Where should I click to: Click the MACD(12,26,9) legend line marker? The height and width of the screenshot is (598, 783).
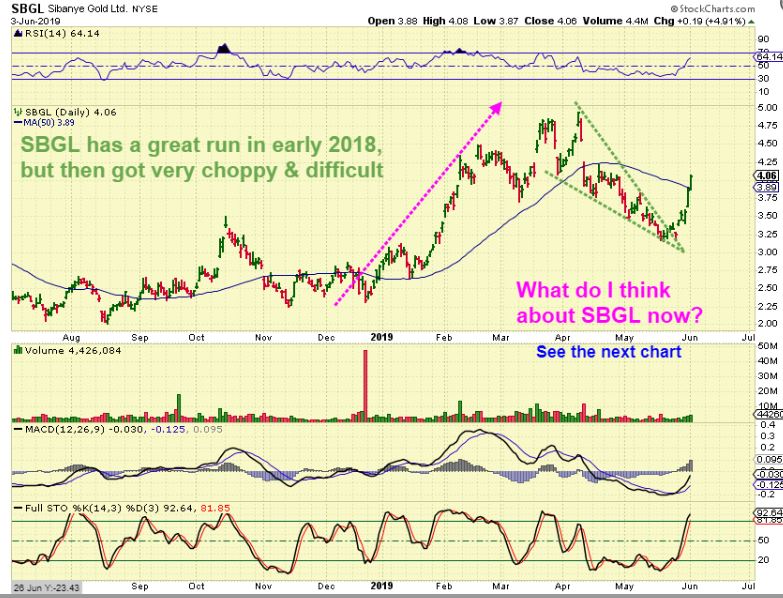click(18, 429)
